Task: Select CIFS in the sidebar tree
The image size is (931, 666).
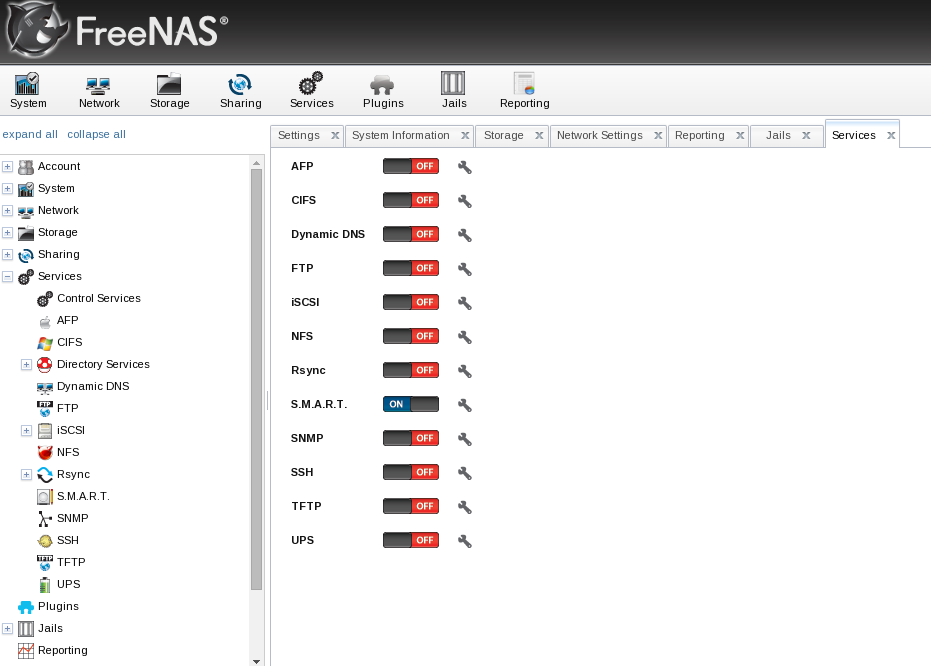Action: 69,342
